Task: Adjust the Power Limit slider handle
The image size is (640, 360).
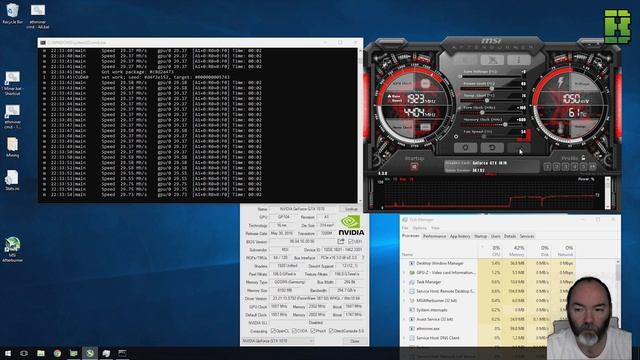Action: click(x=492, y=89)
